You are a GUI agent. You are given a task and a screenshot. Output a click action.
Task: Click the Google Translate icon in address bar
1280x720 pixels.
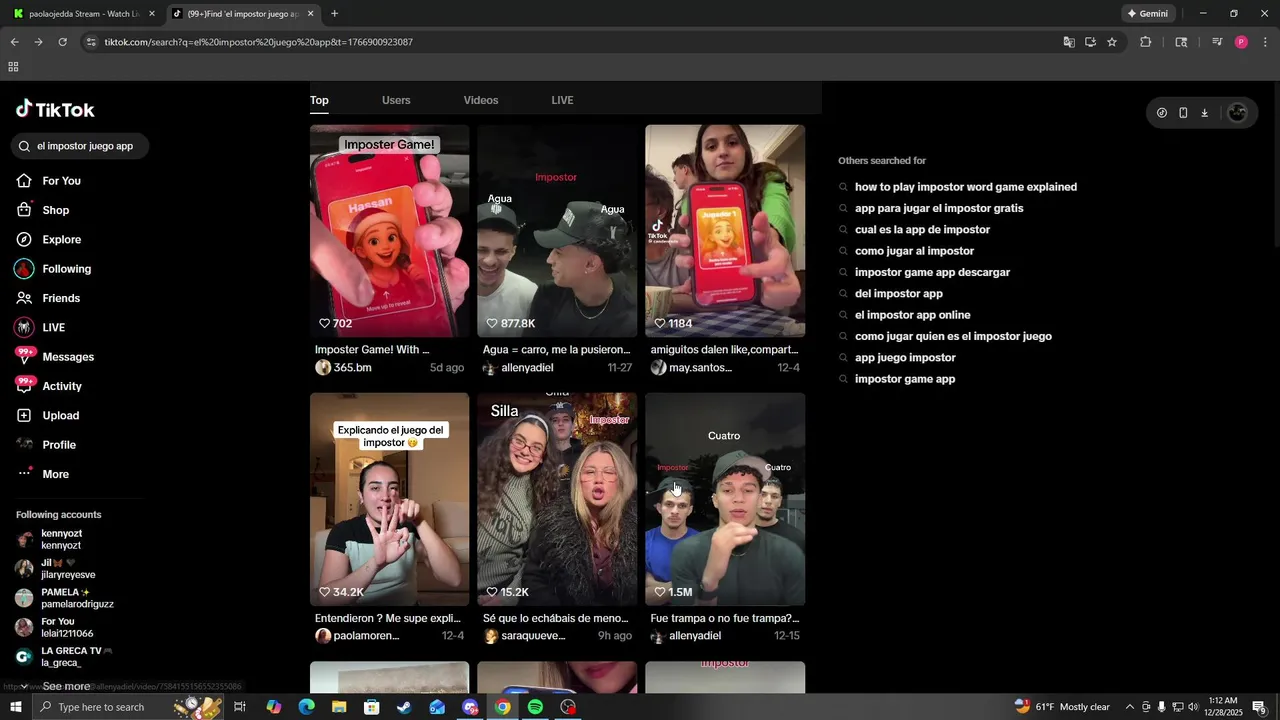coord(1069,42)
